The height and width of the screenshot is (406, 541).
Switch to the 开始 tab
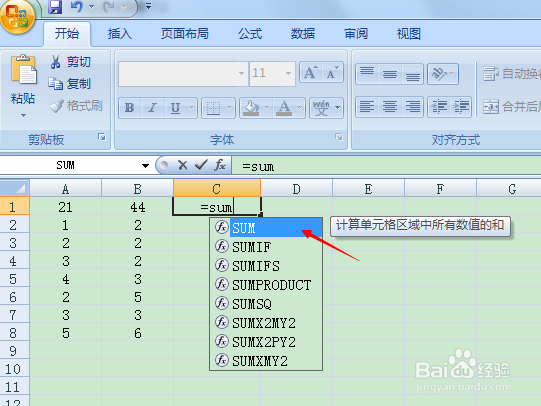67,34
